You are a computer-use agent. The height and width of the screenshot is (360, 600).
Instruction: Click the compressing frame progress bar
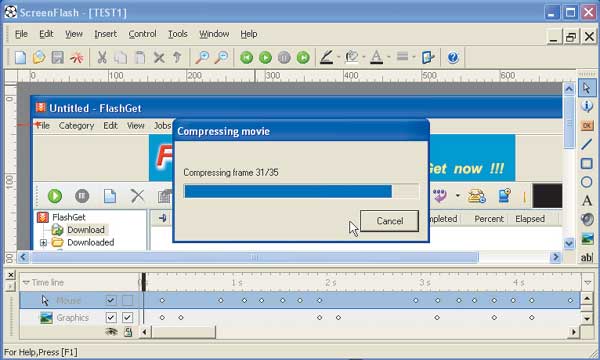click(301, 191)
